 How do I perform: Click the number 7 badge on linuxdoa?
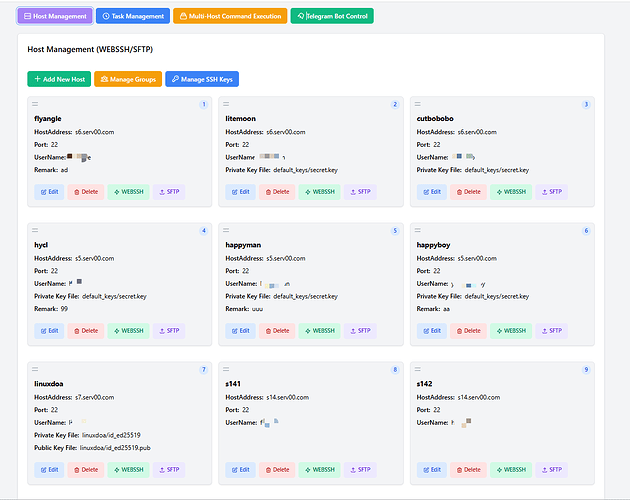coord(204,370)
